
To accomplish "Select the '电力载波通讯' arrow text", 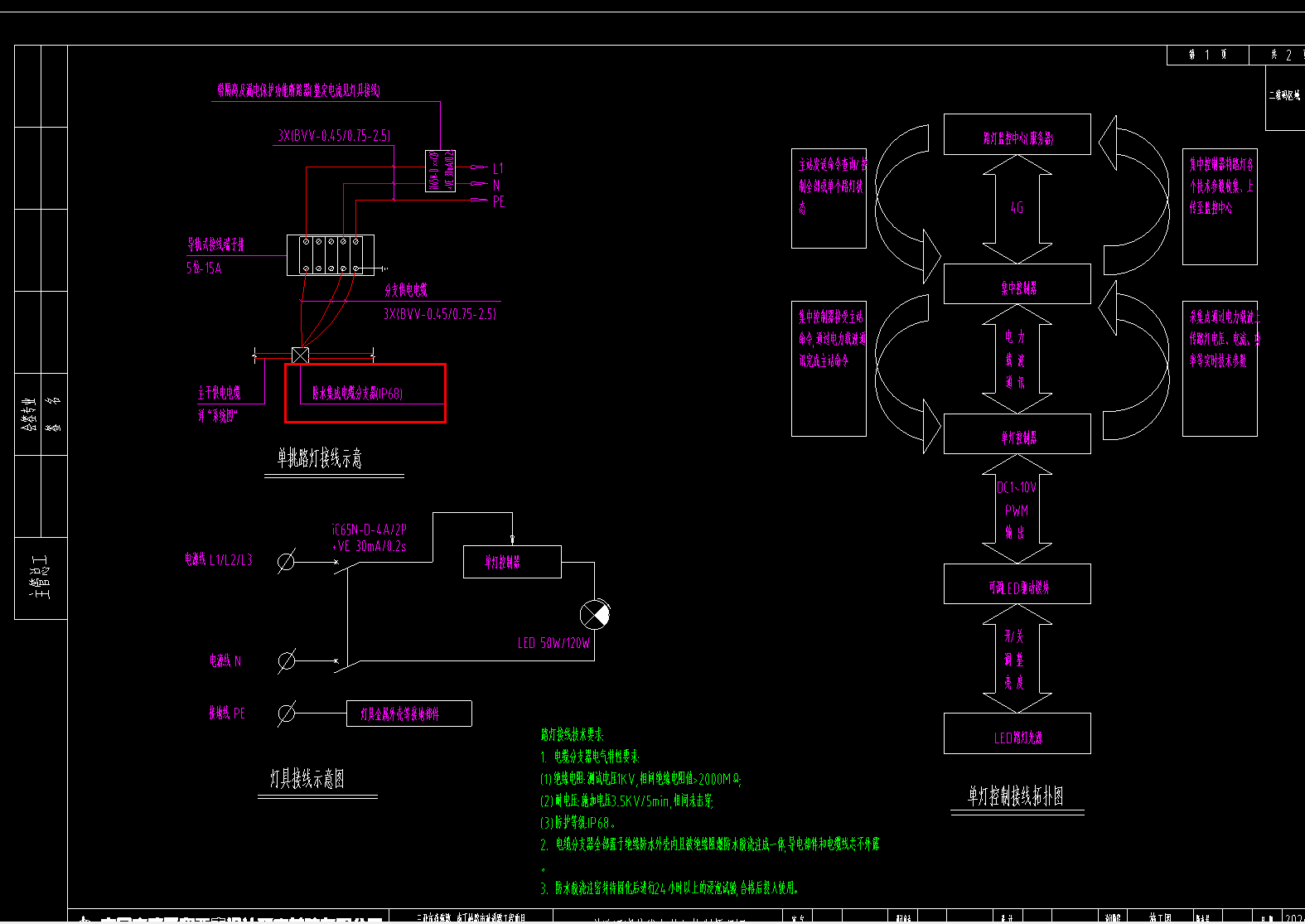I will [1016, 360].
